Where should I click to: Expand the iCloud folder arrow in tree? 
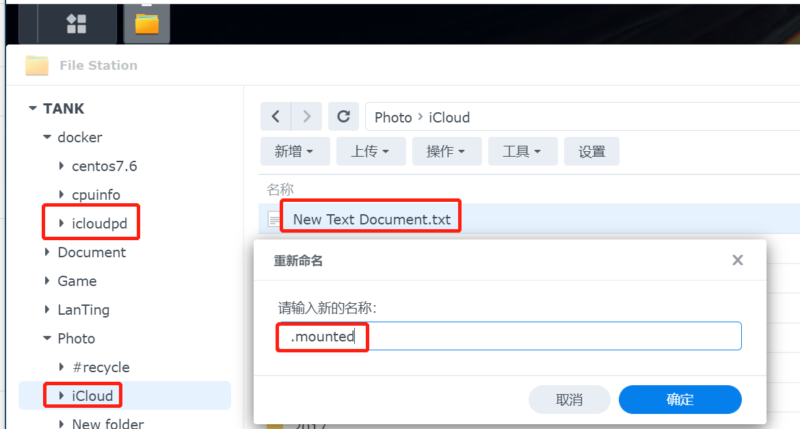(x=61, y=395)
